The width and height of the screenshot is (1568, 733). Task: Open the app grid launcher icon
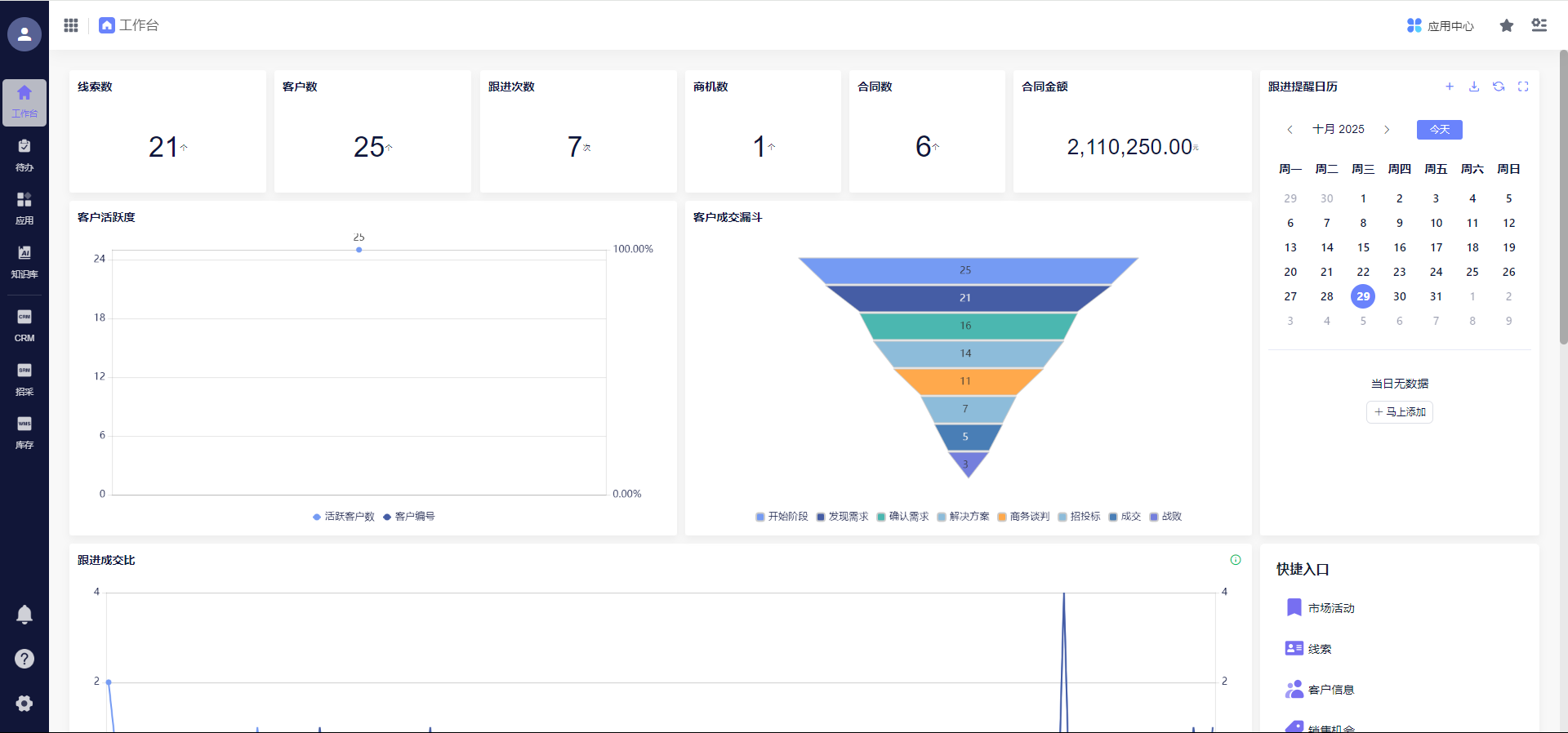[x=71, y=25]
